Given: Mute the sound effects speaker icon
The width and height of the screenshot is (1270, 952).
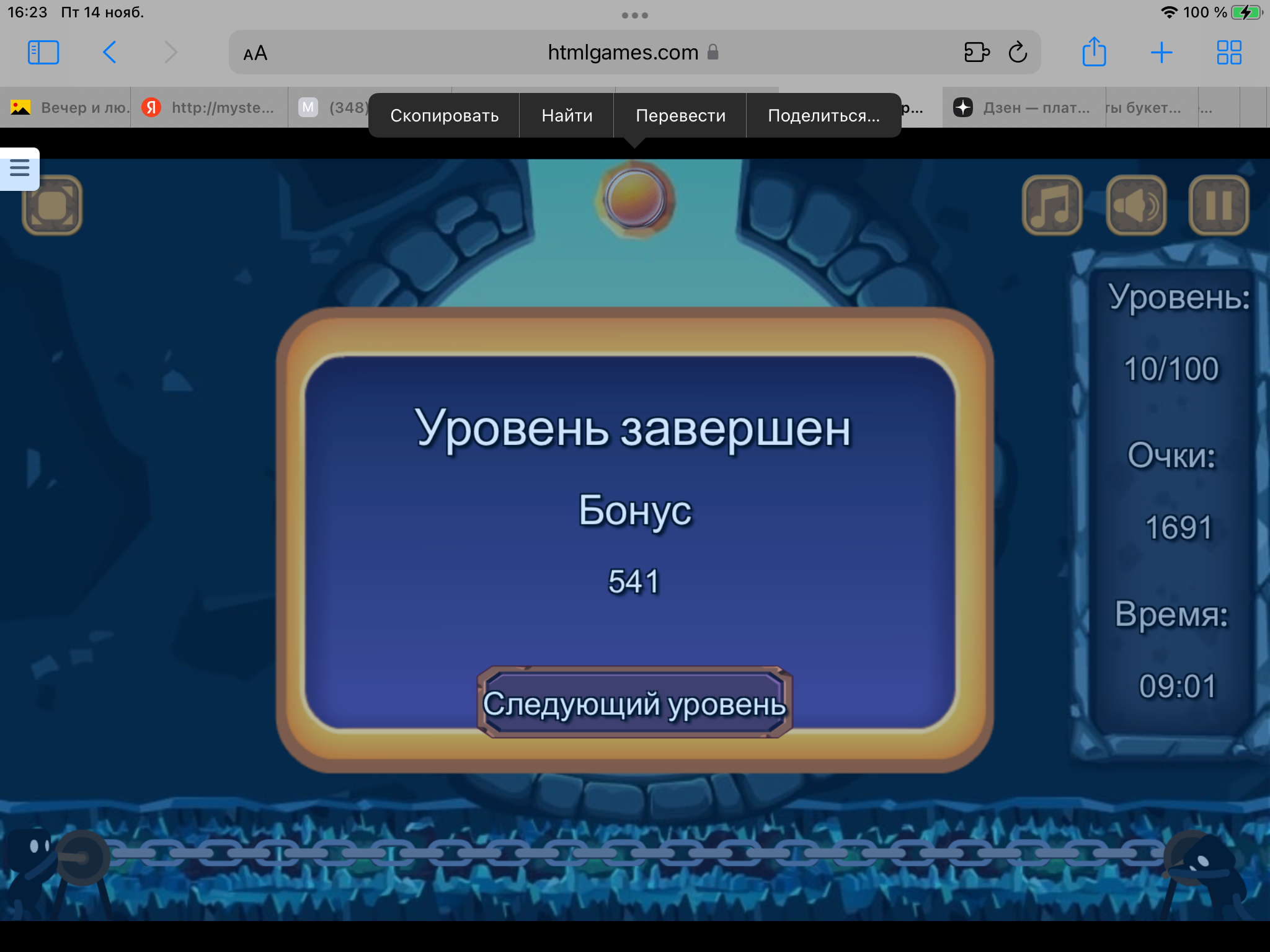Looking at the screenshot, I should point(1135,205).
